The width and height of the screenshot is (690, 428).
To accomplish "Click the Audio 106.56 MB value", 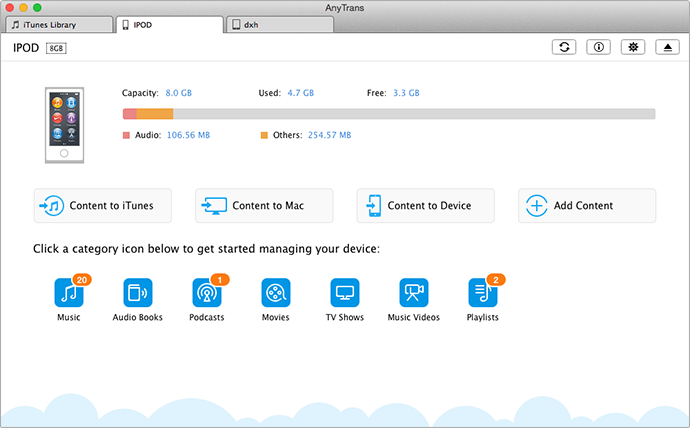I will pyautogui.click(x=188, y=135).
